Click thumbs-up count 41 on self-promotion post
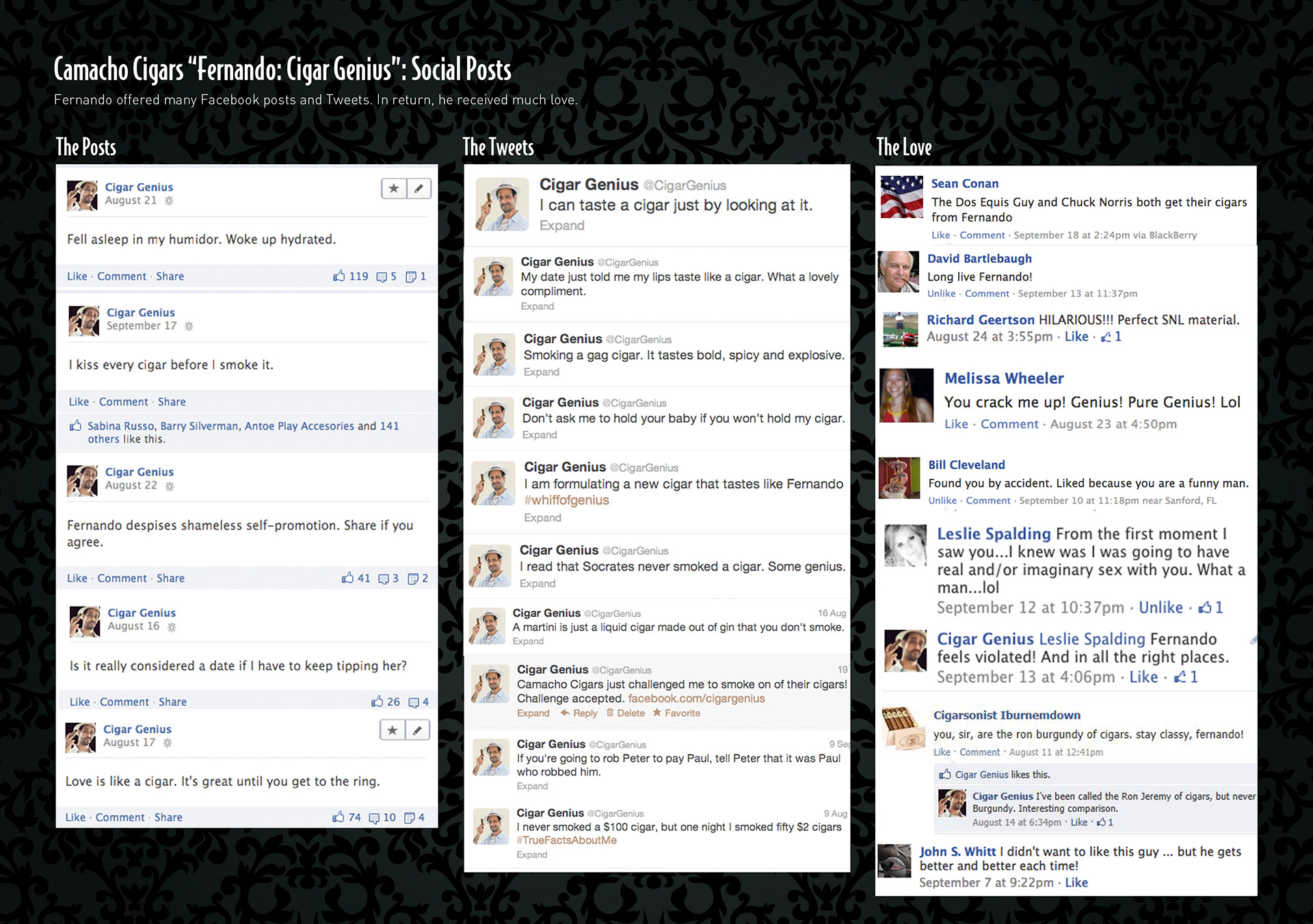This screenshot has width=1313, height=924. tap(356, 578)
